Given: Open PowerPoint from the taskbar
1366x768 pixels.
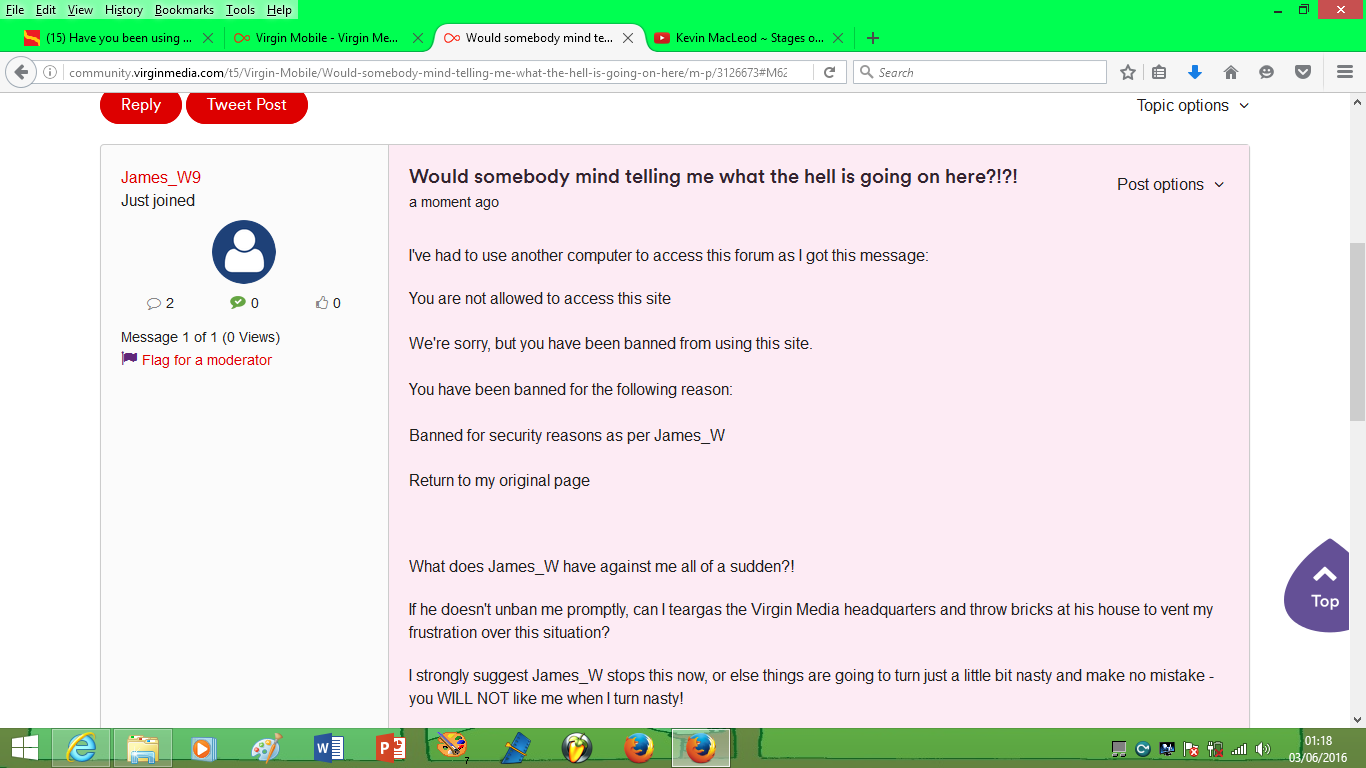Looking at the screenshot, I should 388,747.
